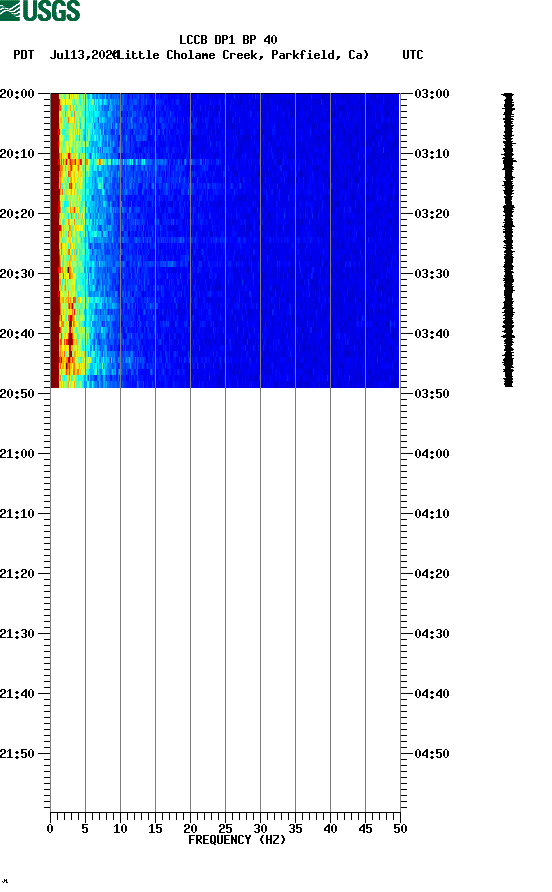Click the '20:40' PDT time label
The height and width of the screenshot is (892, 552).
click(17, 333)
